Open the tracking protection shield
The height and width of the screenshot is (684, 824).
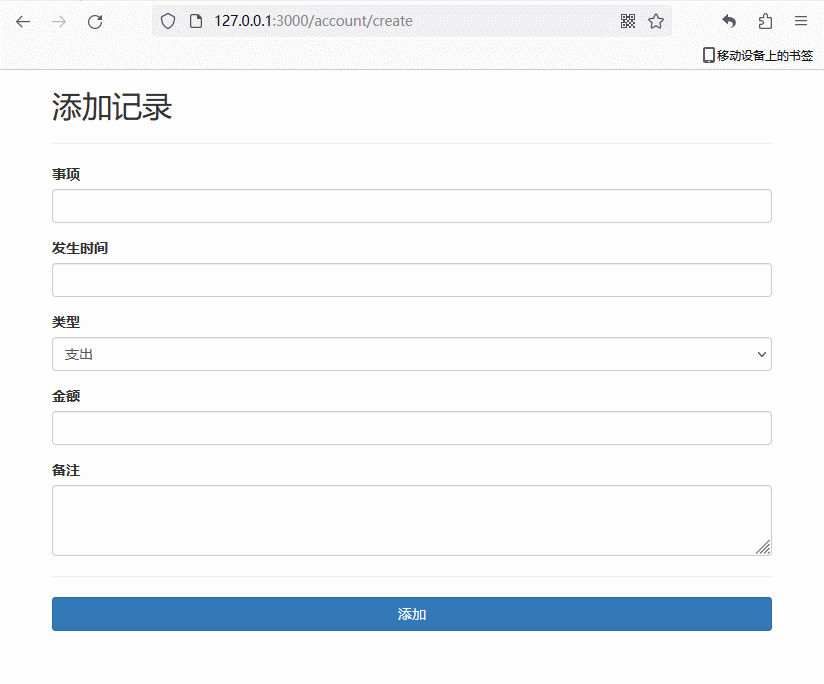click(x=168, y=21)
